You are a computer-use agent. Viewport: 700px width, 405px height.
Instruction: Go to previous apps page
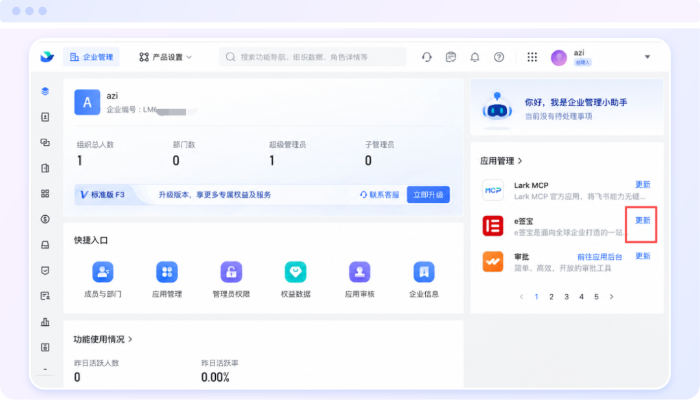(521, 296)
